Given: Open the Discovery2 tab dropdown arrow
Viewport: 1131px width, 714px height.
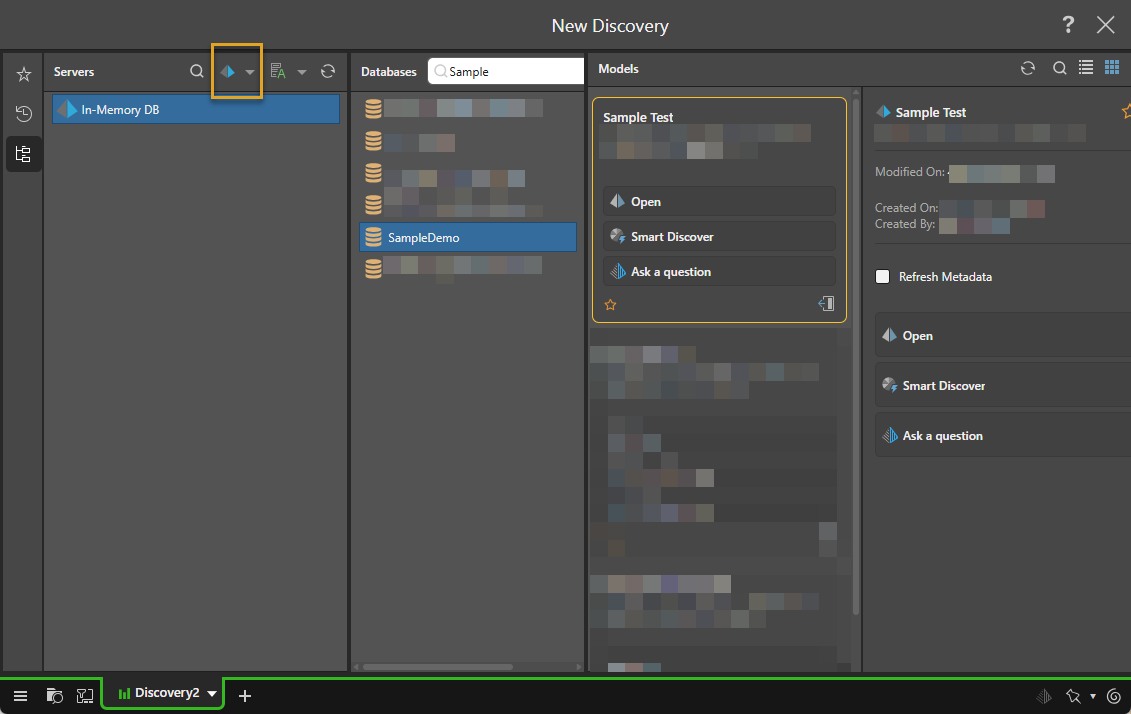Looking at the screenshot, I should (212, 694).
